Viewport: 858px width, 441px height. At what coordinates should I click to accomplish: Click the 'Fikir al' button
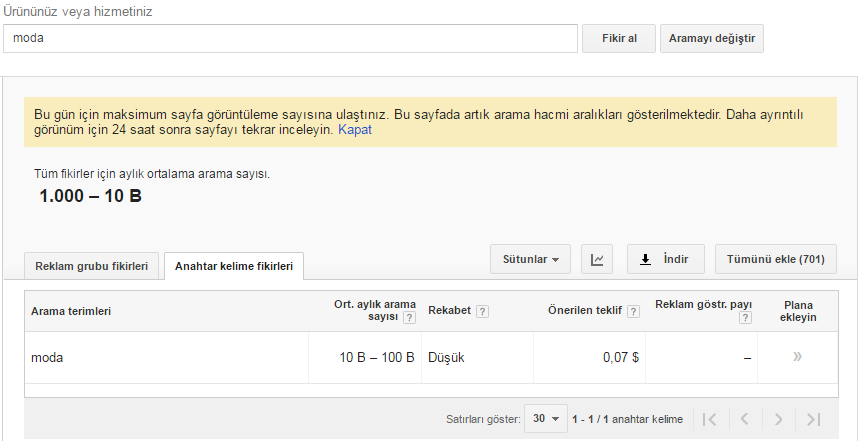click(x=619, y=38)
